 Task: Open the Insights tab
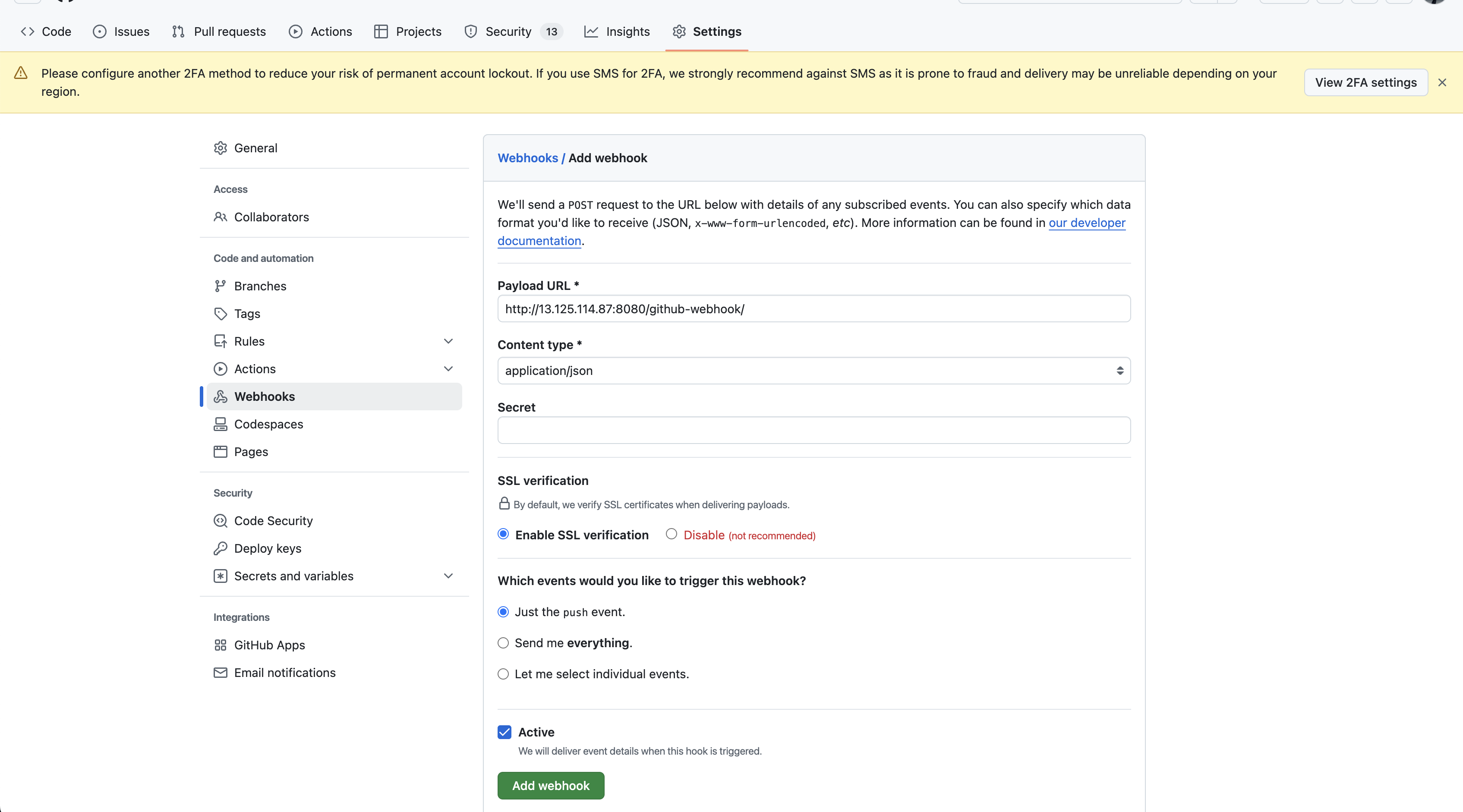pyautogui.click(x=617, y=32)
